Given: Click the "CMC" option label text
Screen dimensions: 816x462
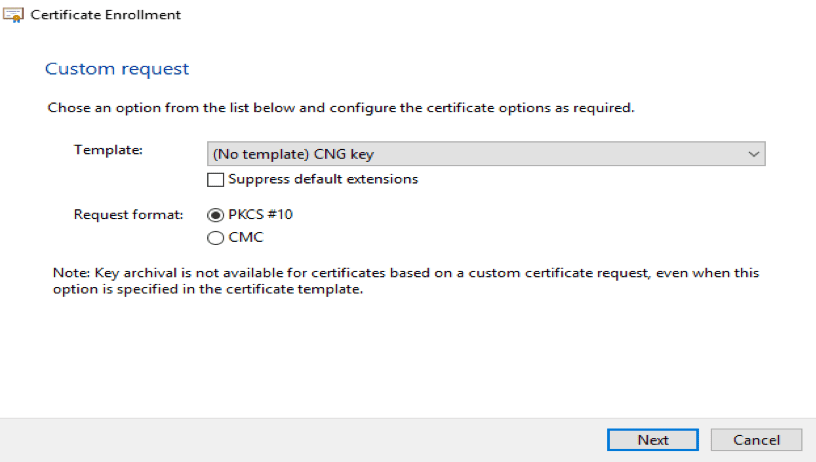Looking at the screenshot, I should [246, 238].
